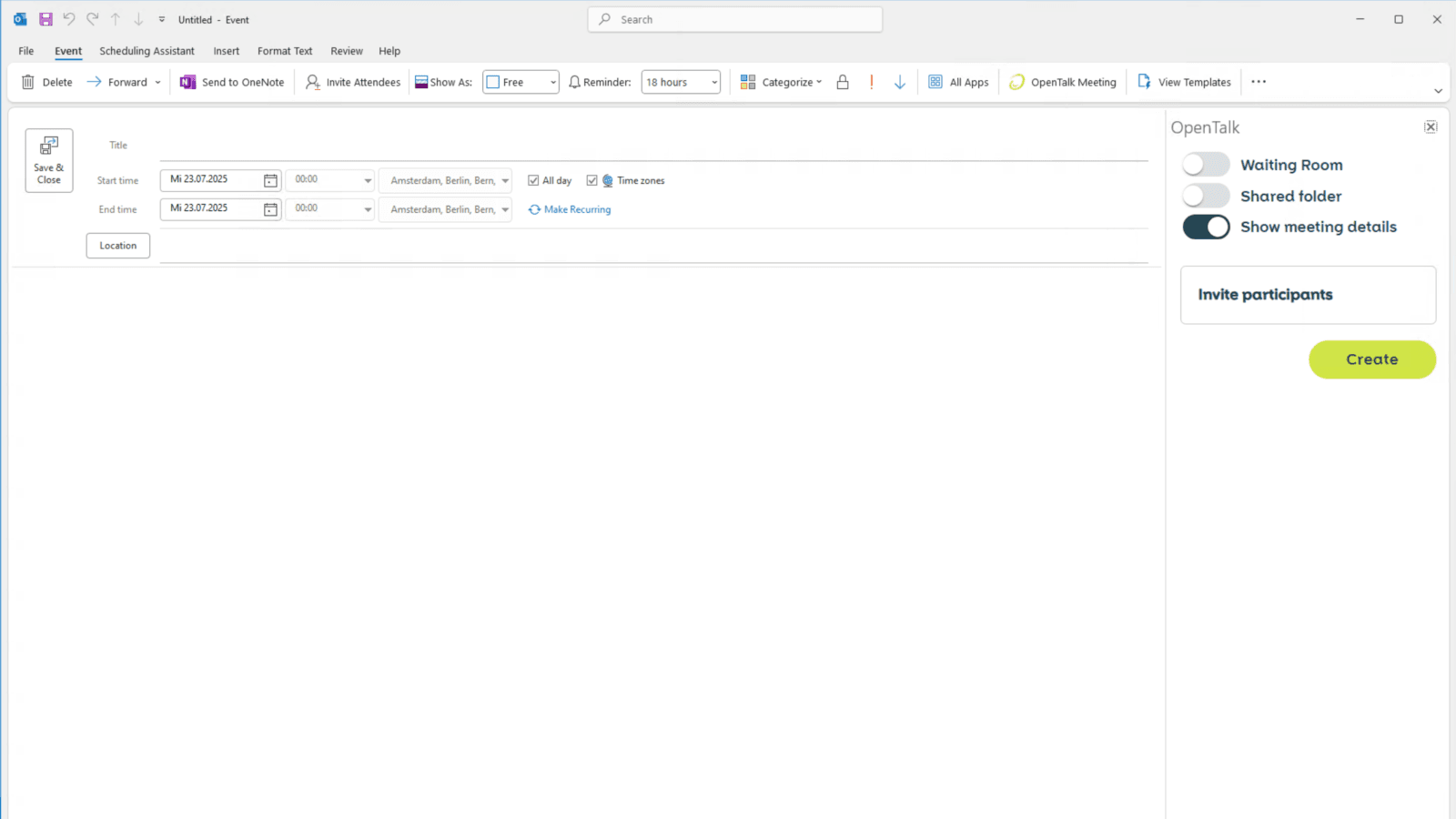Enable the Waiting Room toggle
Viewport: 1456px width, 819px height.
[1206, 165]
